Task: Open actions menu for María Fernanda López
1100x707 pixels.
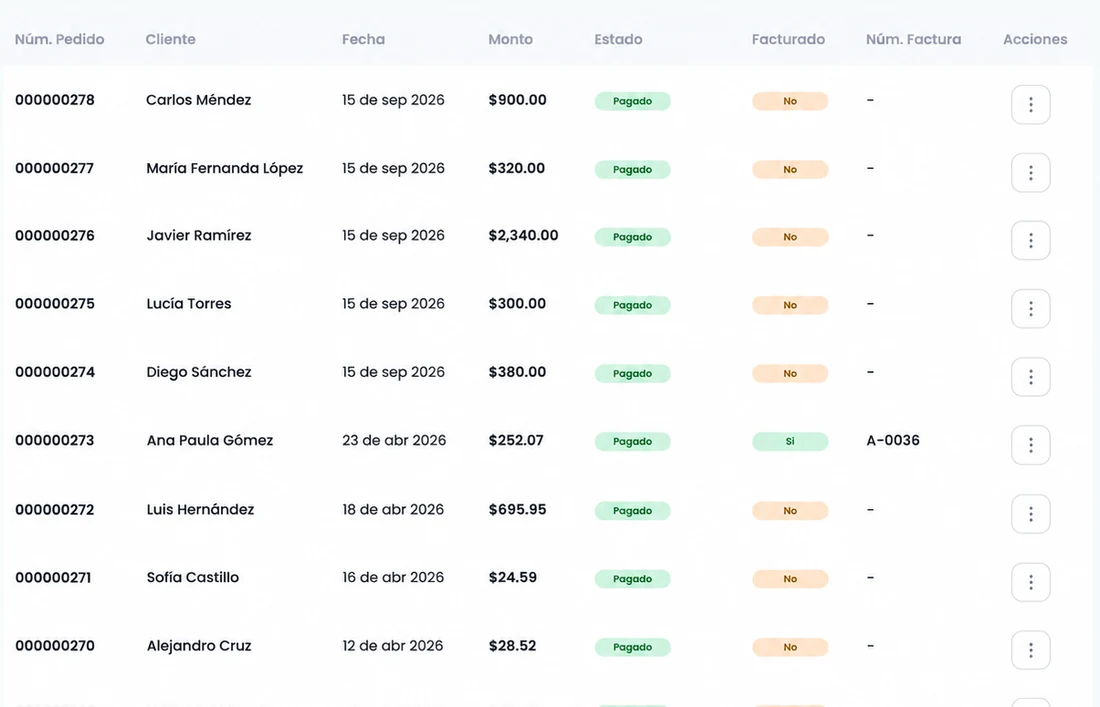Action: tap(1031, 173)
